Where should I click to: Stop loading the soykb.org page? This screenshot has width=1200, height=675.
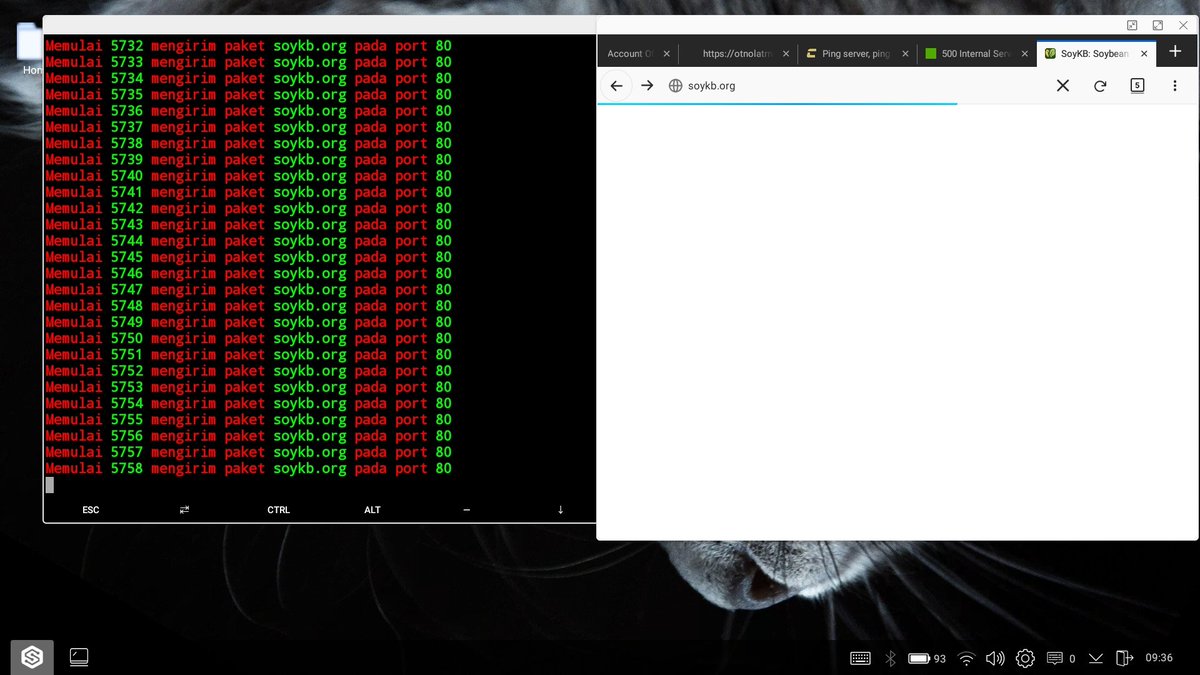[1063, 86]
